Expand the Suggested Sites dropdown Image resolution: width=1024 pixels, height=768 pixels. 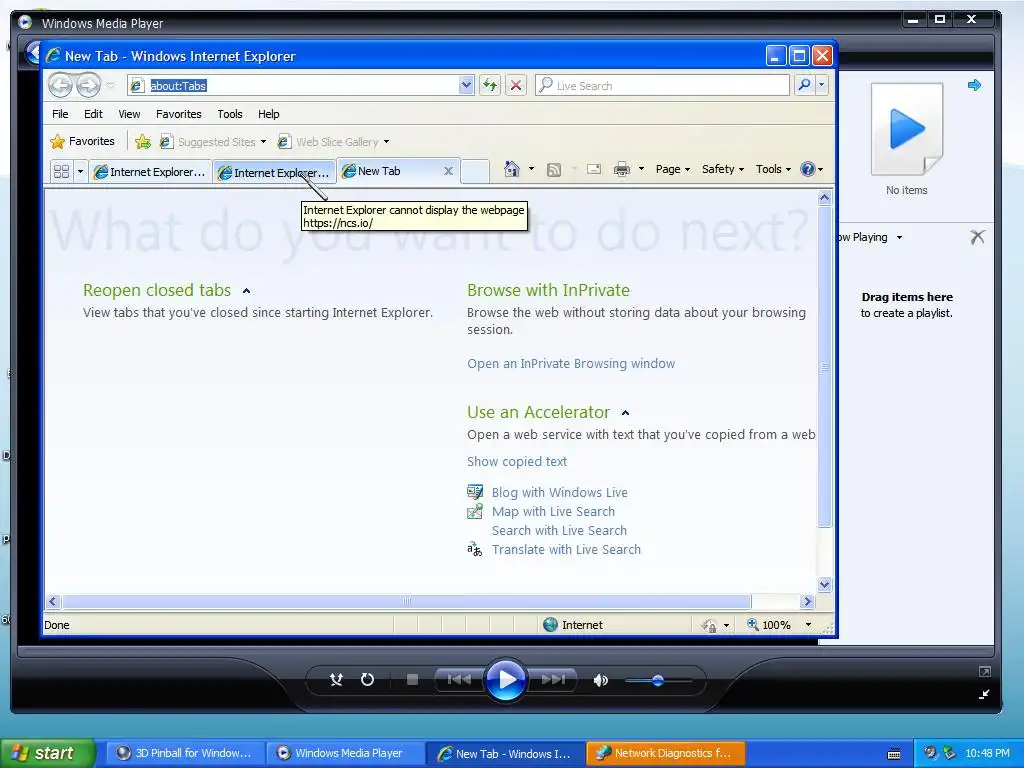coord(263,142)
